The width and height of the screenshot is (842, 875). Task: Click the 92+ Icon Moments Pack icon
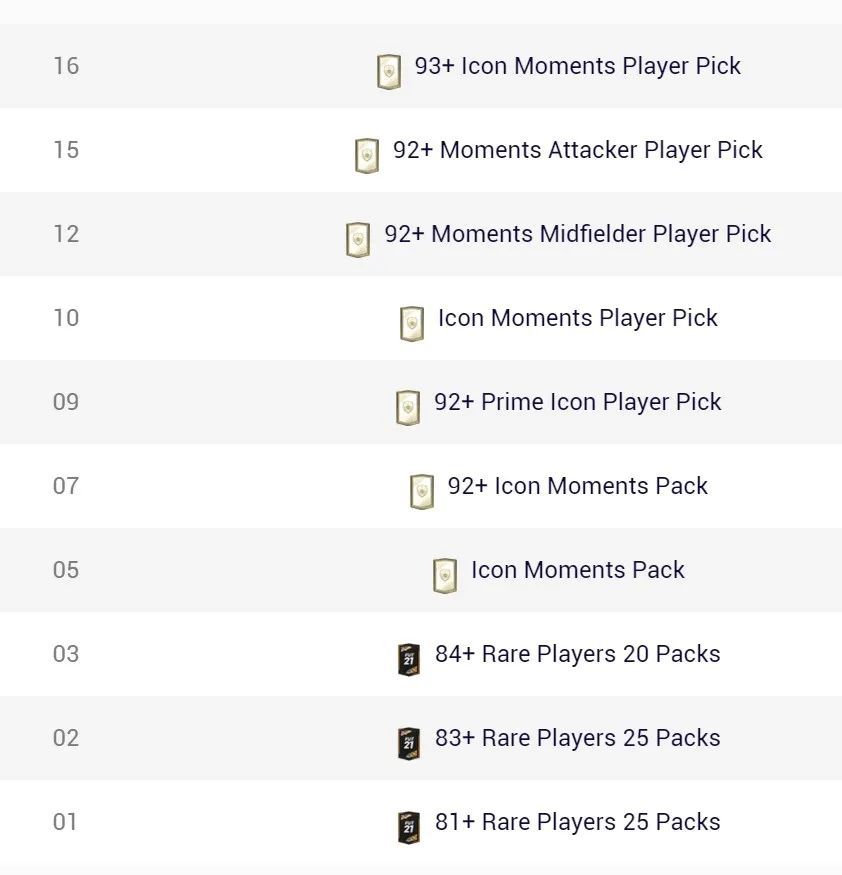pyautogui.click(x=422, y=492)
